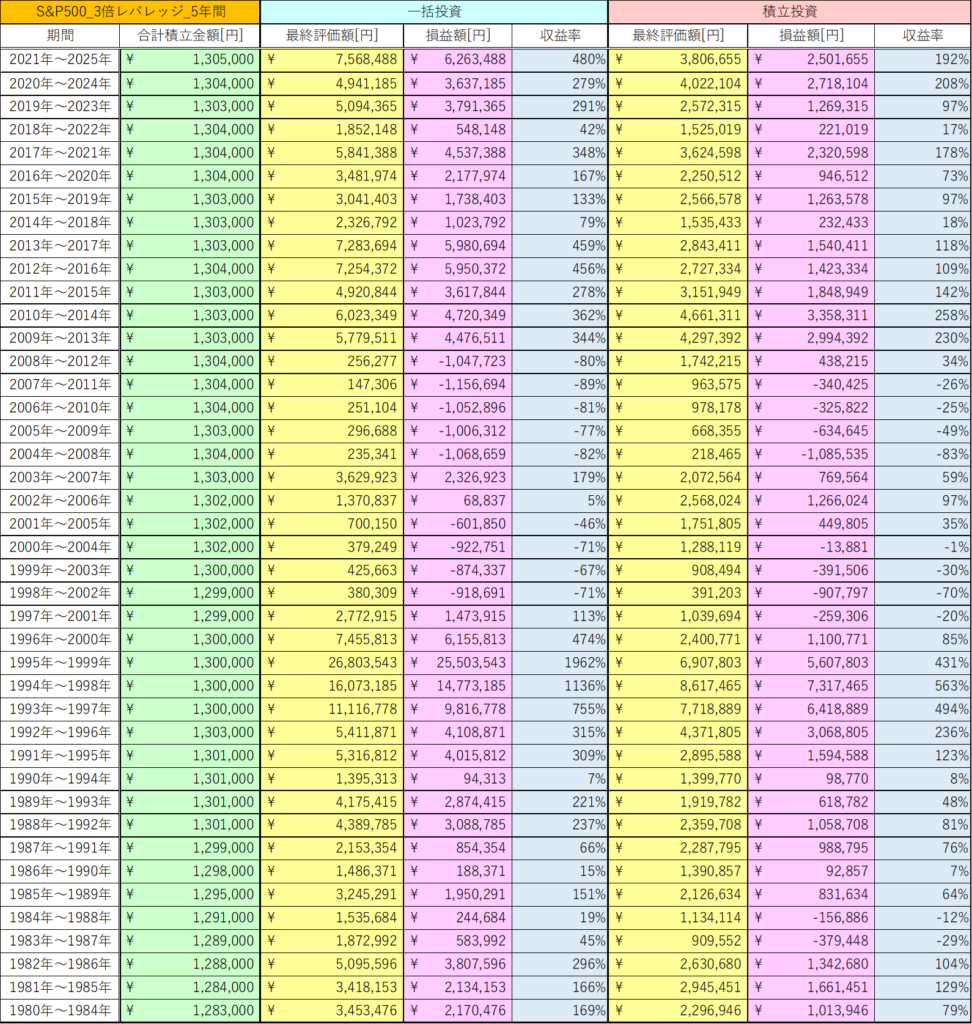Select the 1980年～1984年 period cell
The width and height of the screenshot is (972, 1024).
(x=60, y=1011)
